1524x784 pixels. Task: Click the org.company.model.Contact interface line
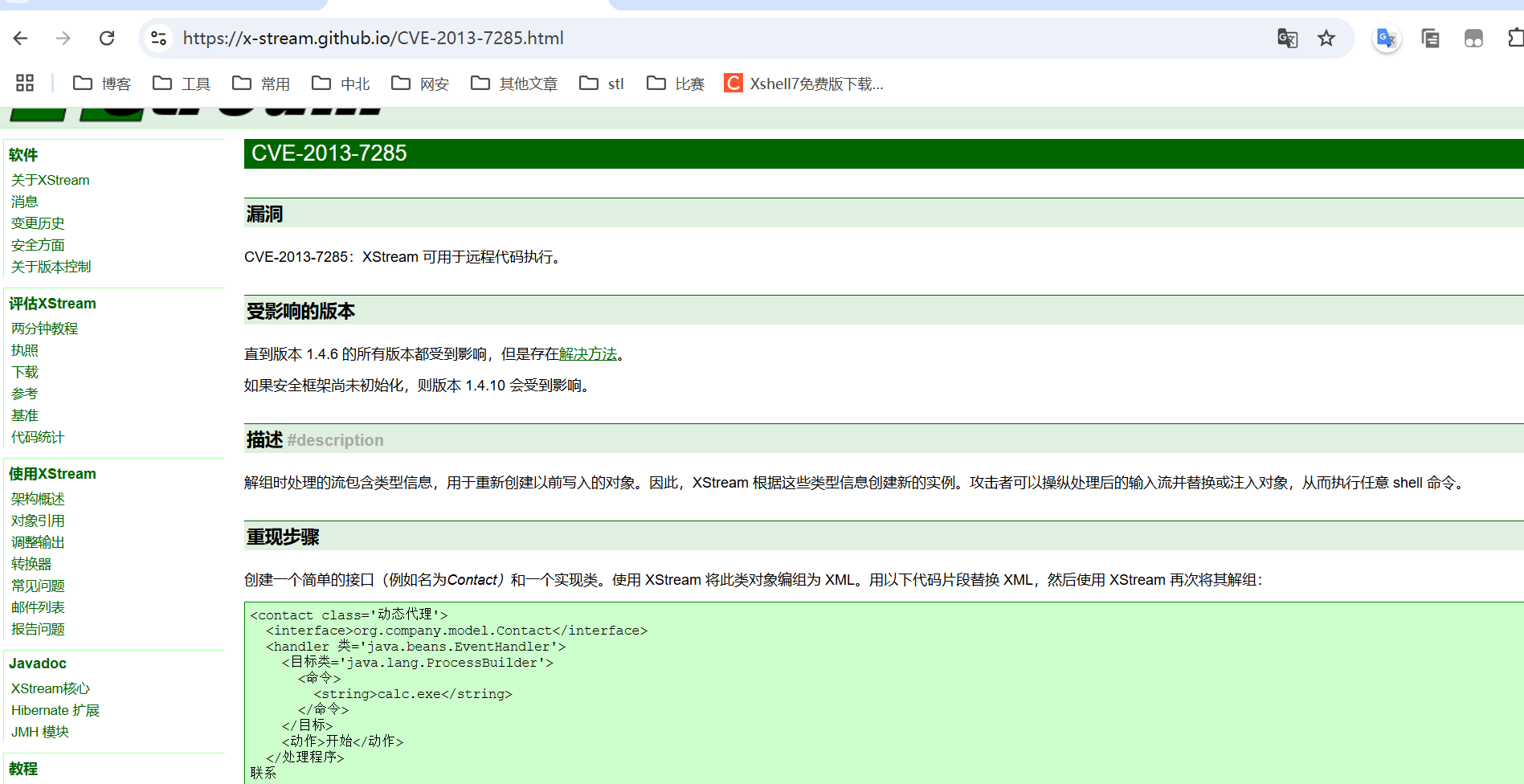click(456, 631)
